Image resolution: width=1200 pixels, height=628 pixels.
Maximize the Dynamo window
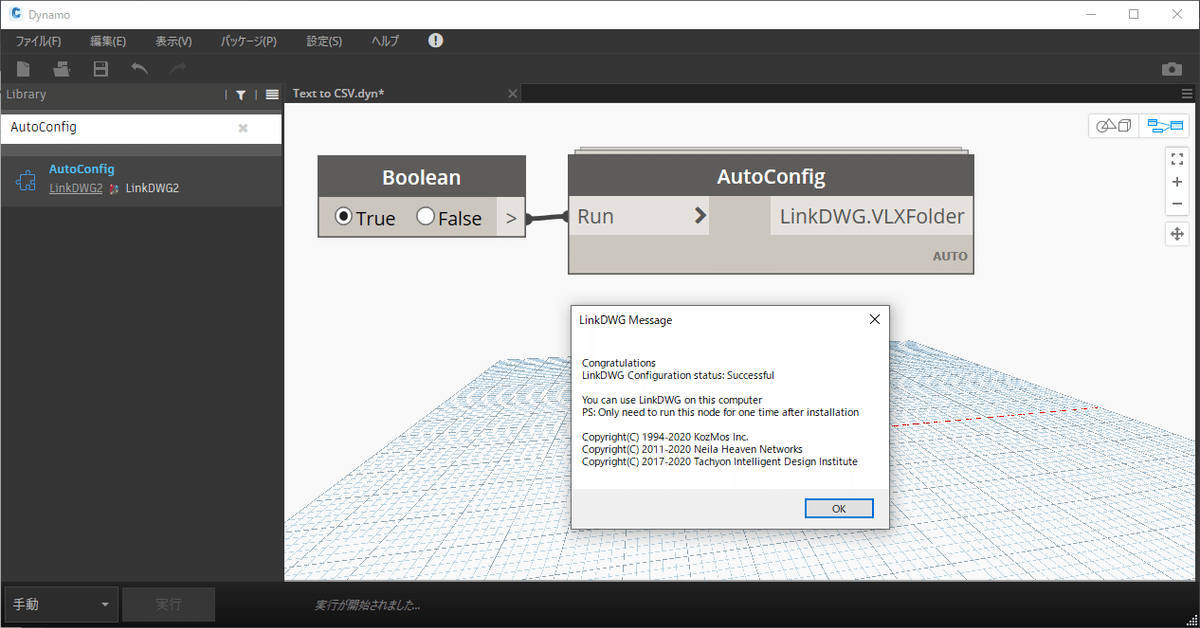point(1133,14)
